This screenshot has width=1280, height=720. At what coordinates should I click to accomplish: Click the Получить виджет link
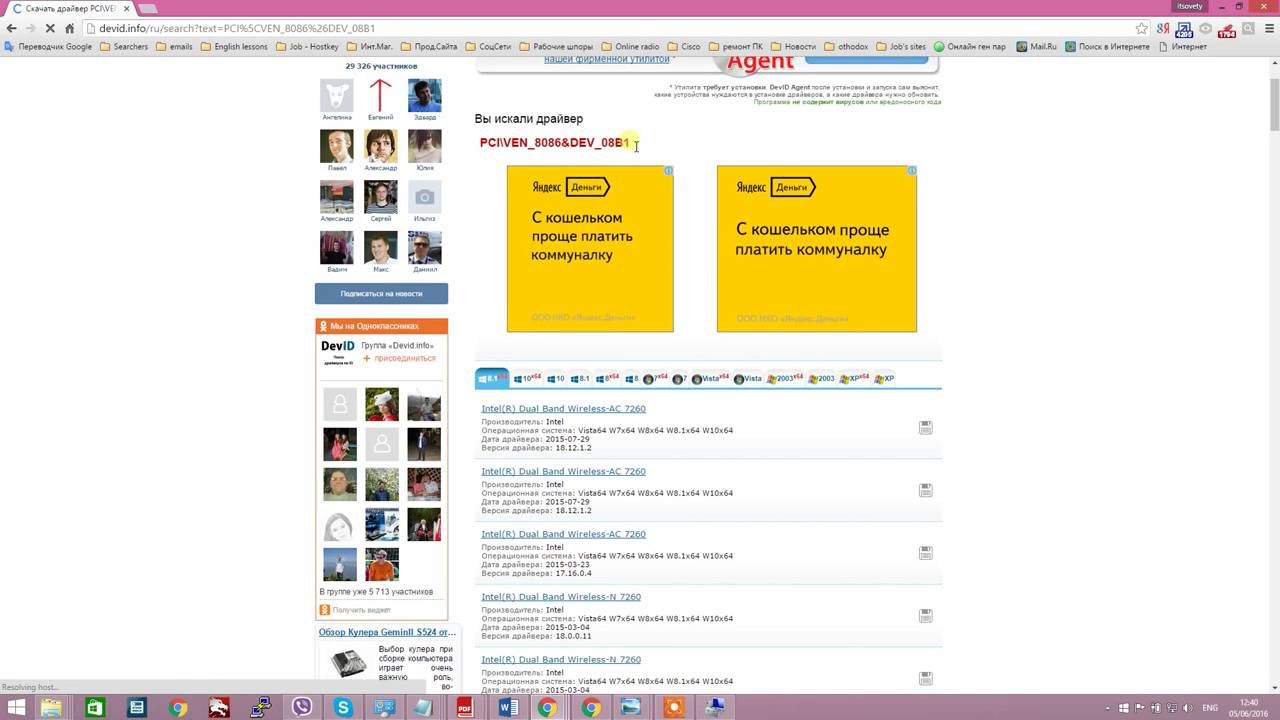pyautogui.click(x=361, y=610)
